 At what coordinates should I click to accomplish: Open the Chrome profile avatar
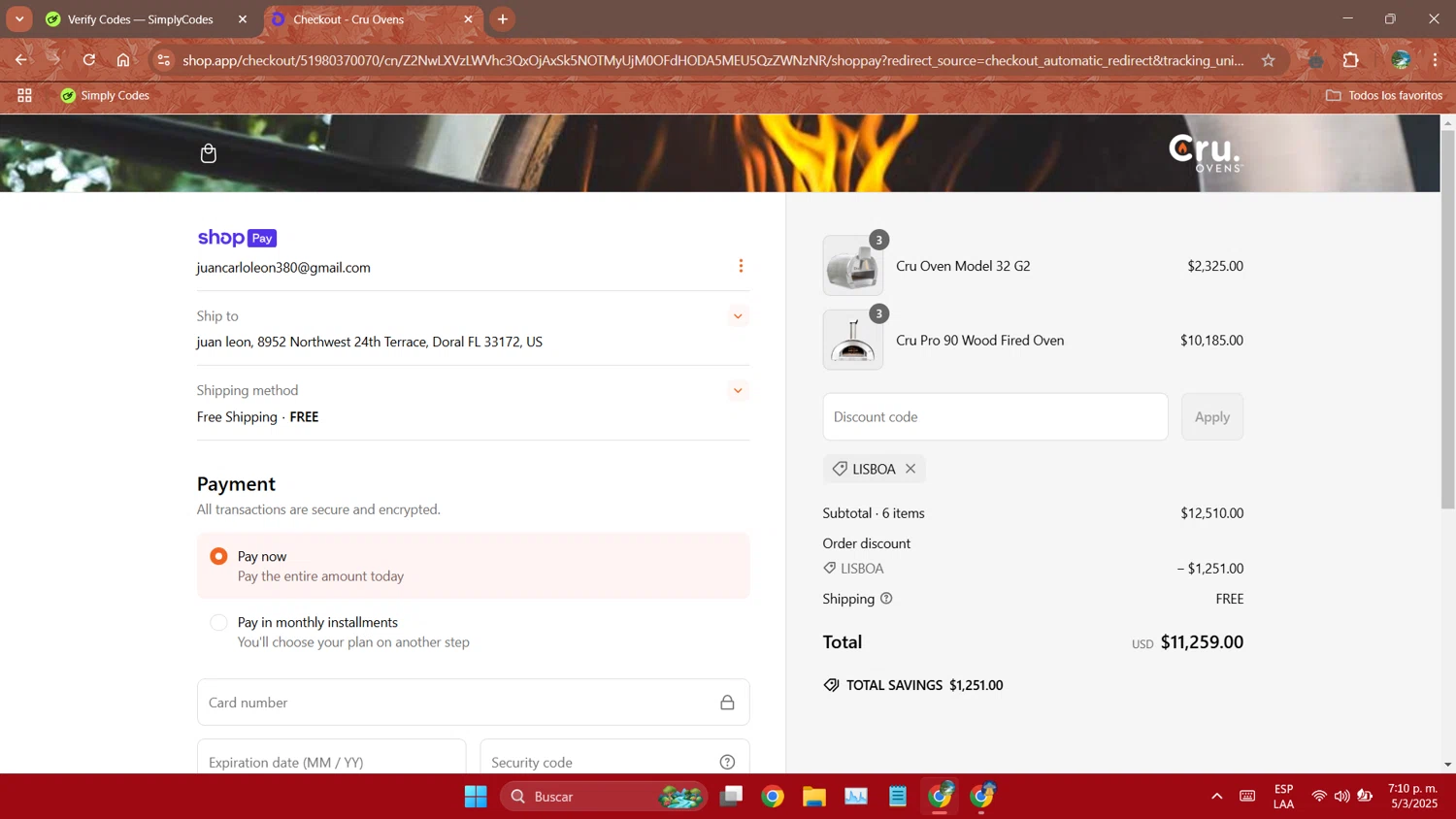tap(1401, 60)
